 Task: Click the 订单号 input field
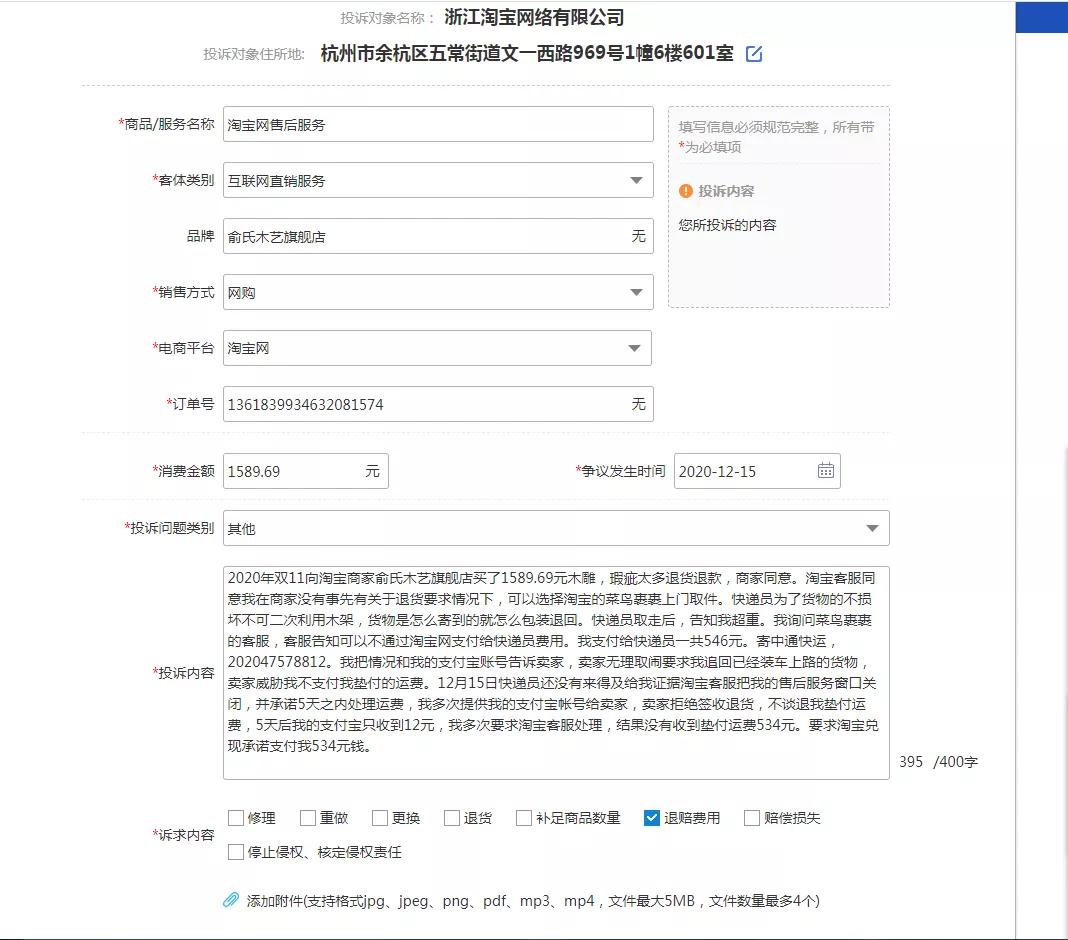[x=438, y=404]
